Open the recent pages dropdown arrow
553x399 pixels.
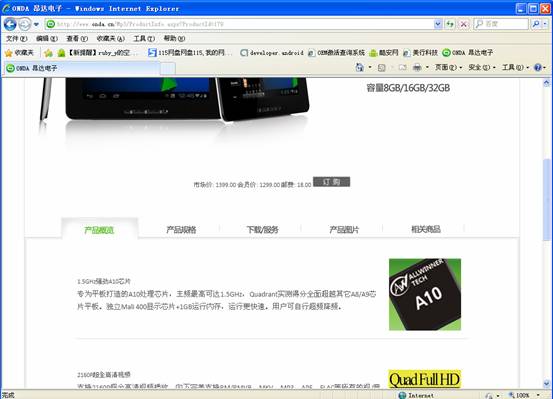tap(36, 24)
